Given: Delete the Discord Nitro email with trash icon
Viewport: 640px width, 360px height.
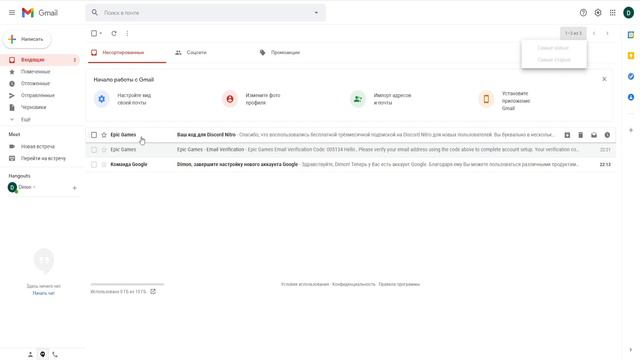Looking at the screenshot, I should tap(580, 135).
